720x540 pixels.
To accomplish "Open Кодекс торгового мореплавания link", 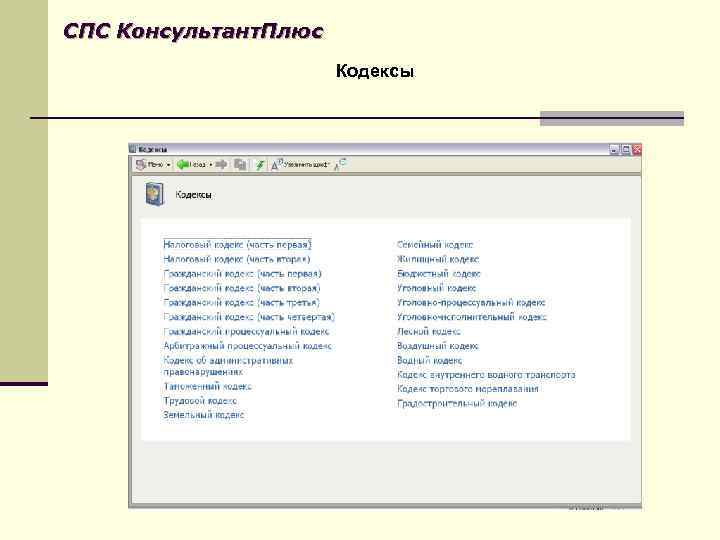I will pos(468,389).
